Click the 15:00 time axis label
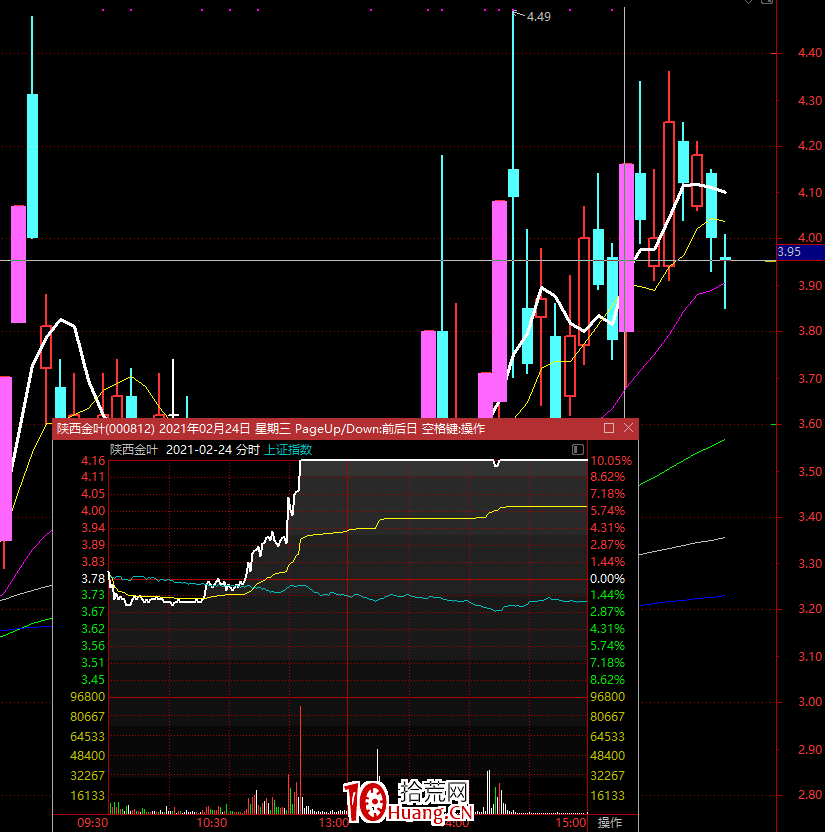Viewport: 825px width, 832px height. pyautogui.click(x=571, y=822)
